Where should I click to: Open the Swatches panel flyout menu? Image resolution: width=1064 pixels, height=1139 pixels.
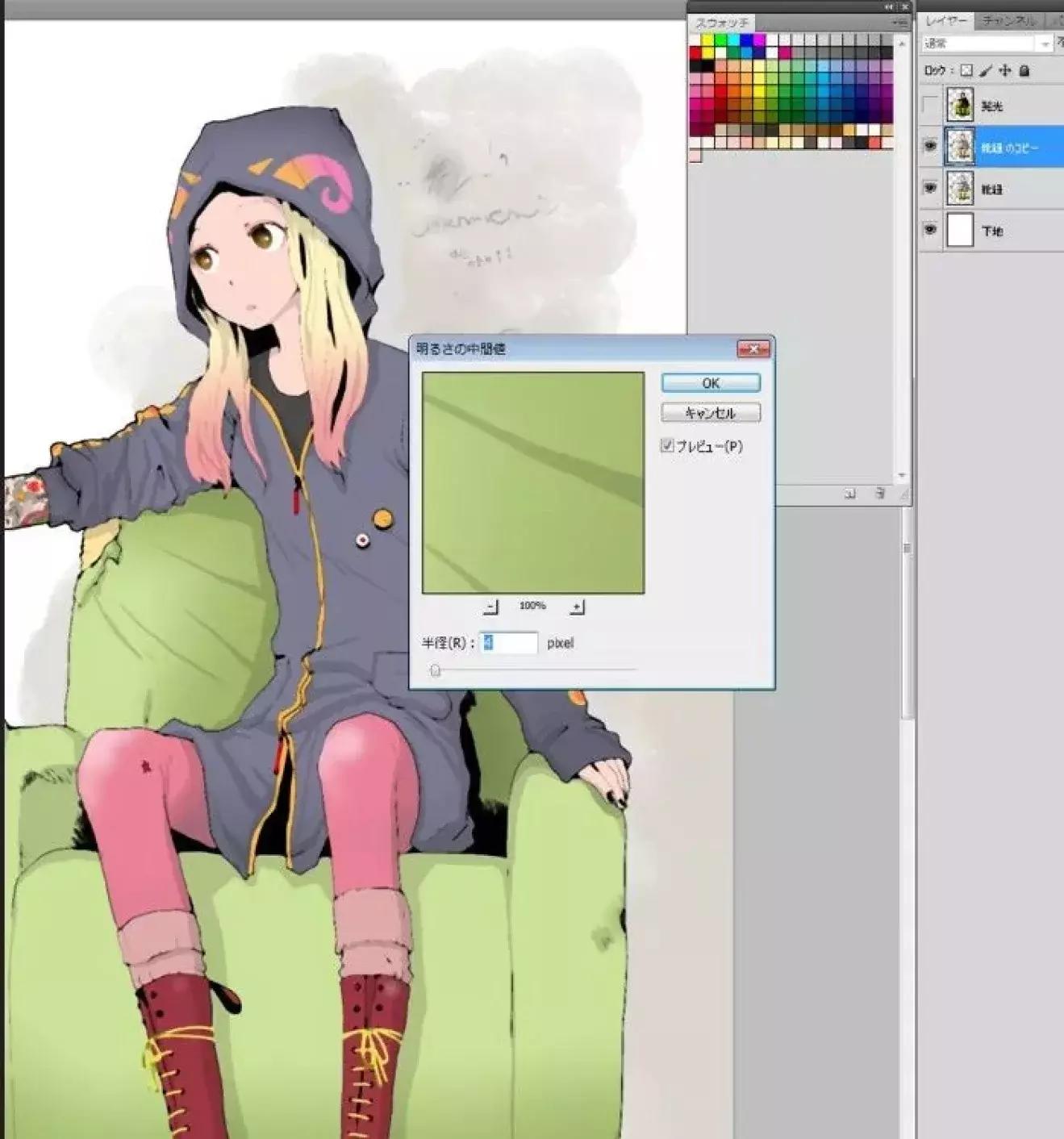point(900,23)
